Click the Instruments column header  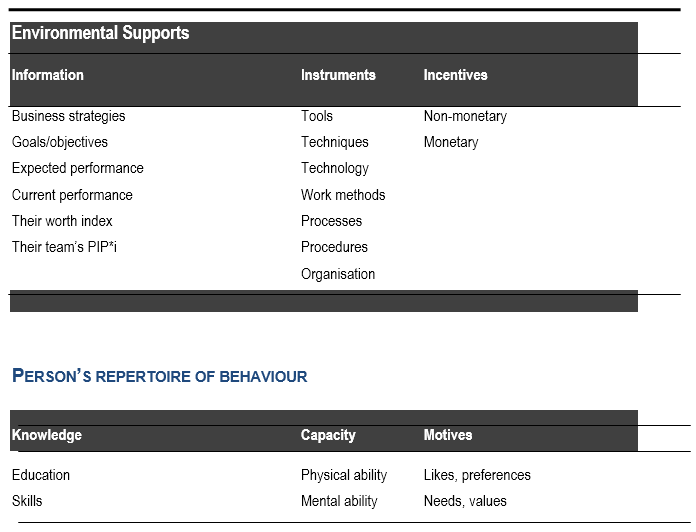[338, 75]
